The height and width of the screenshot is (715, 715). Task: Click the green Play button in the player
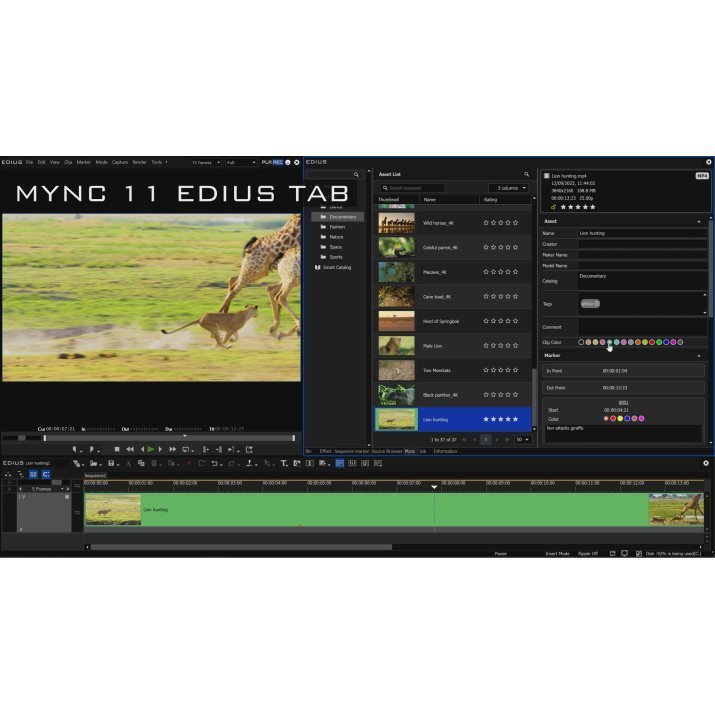[x=150, y=449]
